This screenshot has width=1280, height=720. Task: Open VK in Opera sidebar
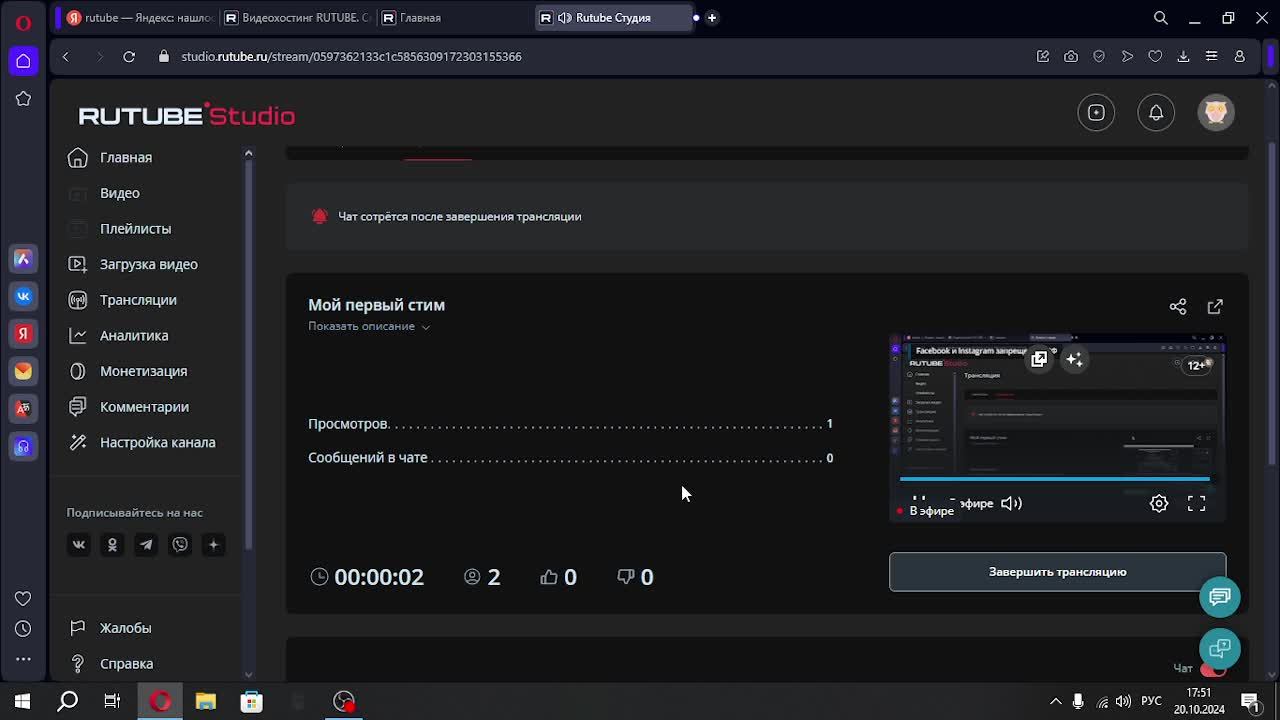click(x=23, y=296)
